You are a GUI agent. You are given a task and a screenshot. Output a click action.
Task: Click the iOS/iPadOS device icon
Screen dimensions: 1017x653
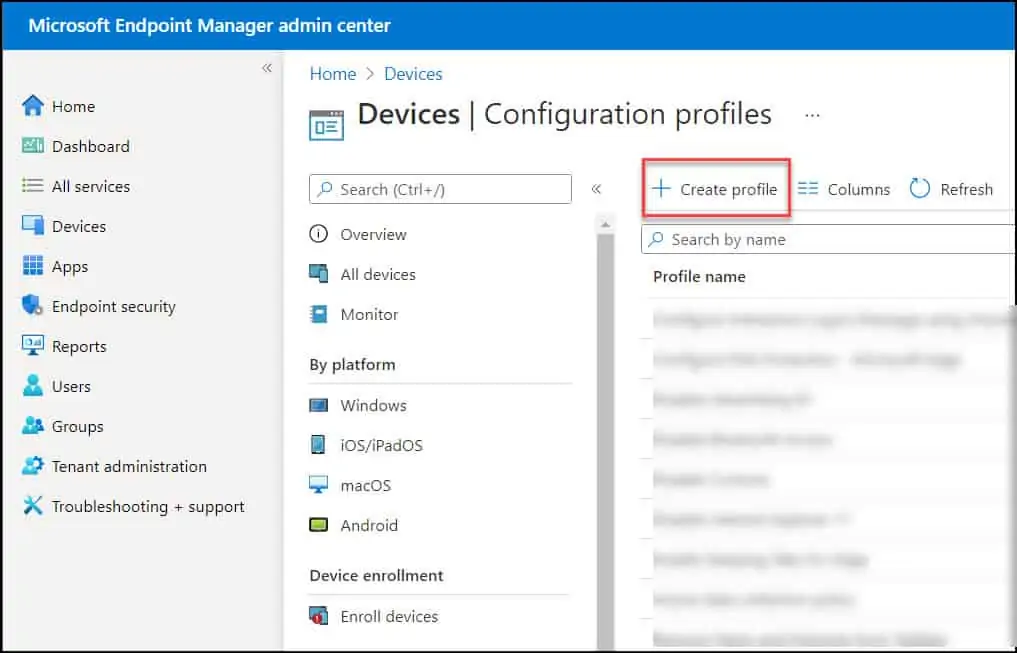(x=318, y=445)
